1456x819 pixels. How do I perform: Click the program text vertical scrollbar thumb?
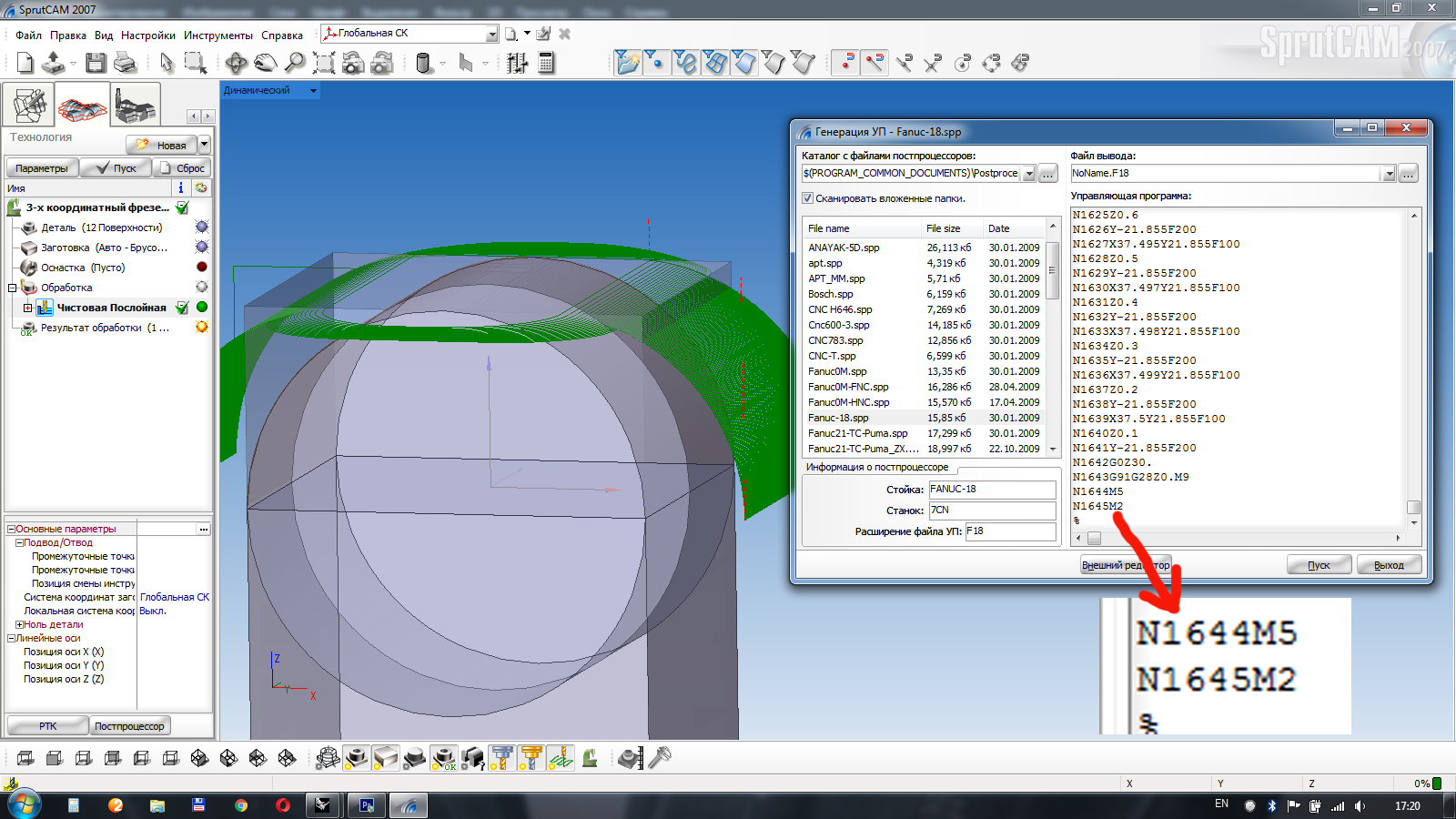pyautogui.click(x=1413, y=507)
